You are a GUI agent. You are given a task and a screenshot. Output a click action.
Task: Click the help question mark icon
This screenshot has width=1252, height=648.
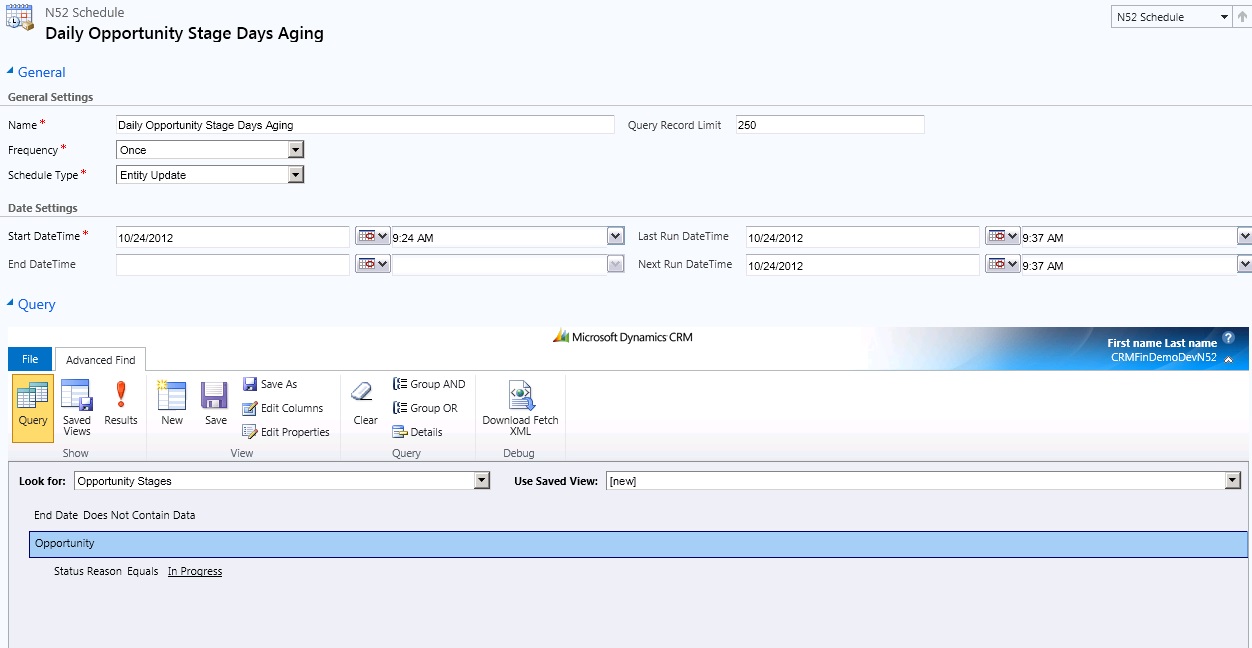pos(1228,339)
